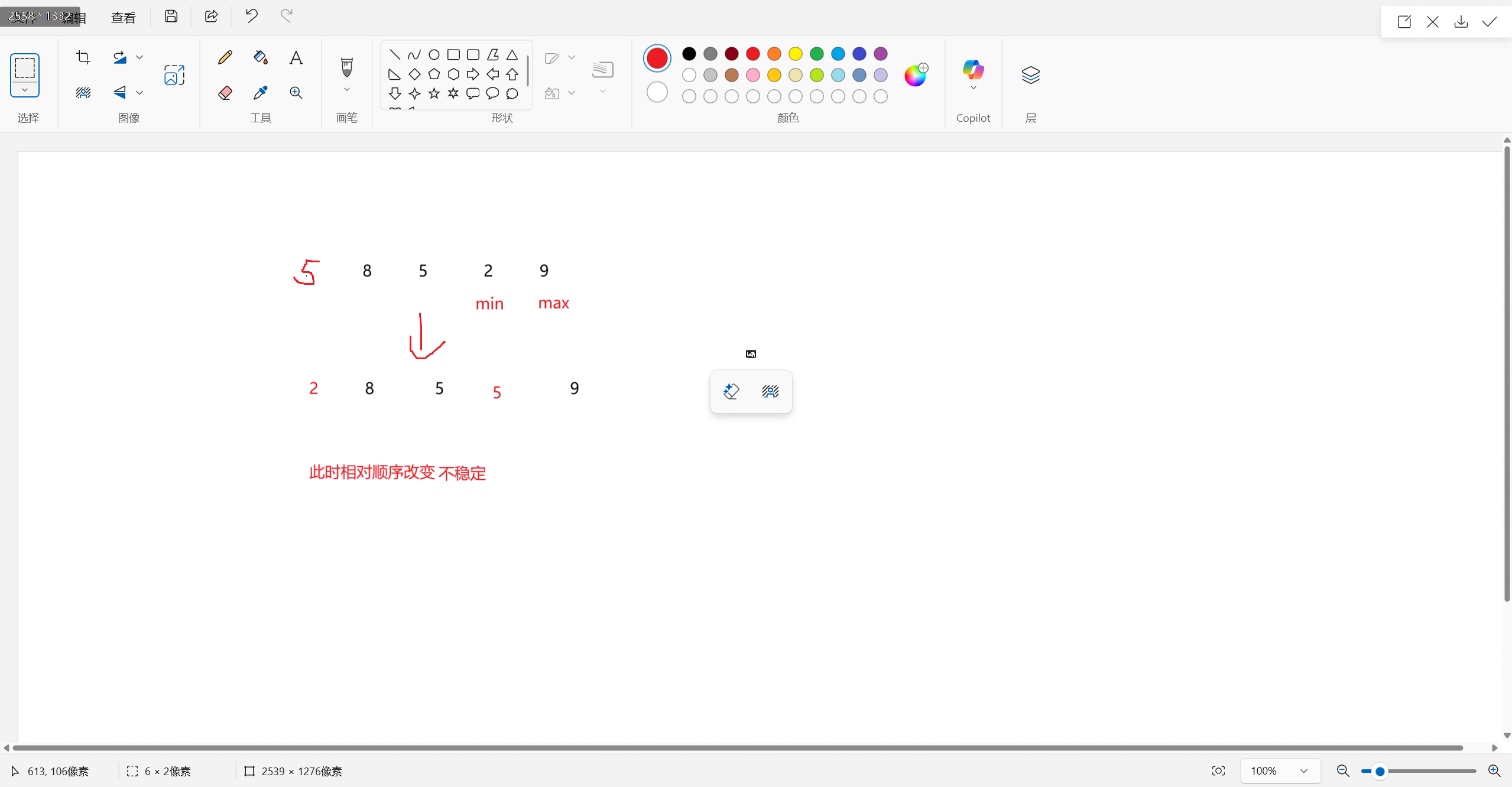Viewport: 1512px width, 787px height.
Task: Expand rotate options dropdown arrow
Action: point(139,57)
